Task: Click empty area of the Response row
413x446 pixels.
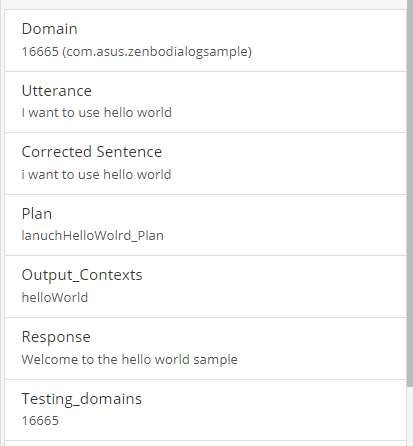Action: tap(317, 348)
